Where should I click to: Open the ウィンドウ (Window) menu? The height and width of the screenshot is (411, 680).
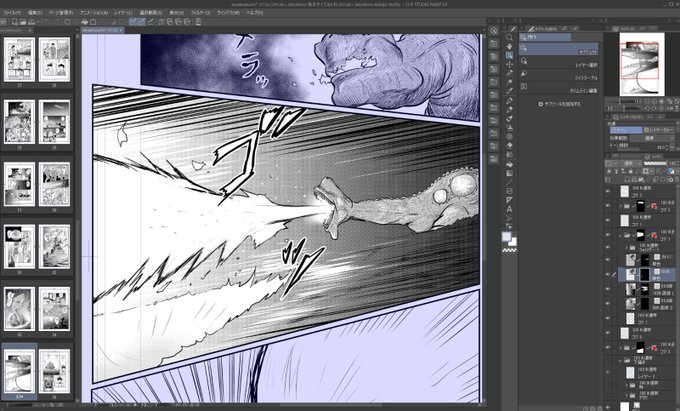(x=229, y=13)
